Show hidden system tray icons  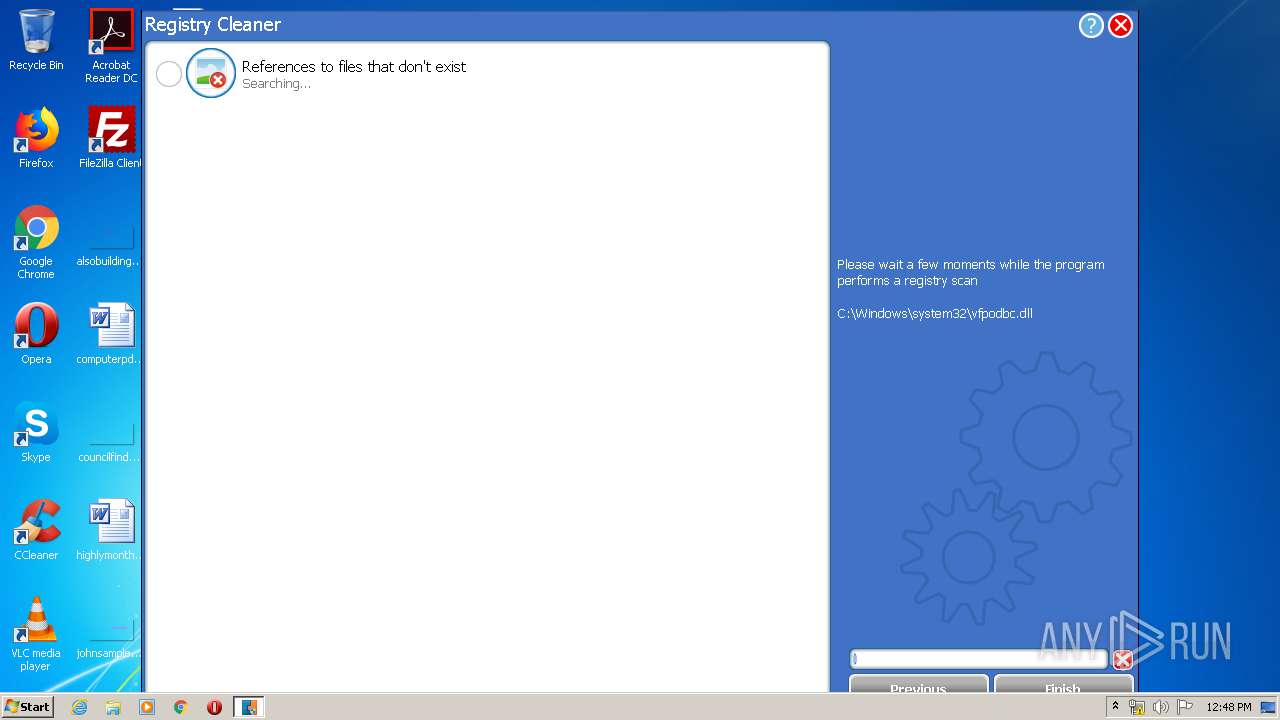[x=1115, y=707]
